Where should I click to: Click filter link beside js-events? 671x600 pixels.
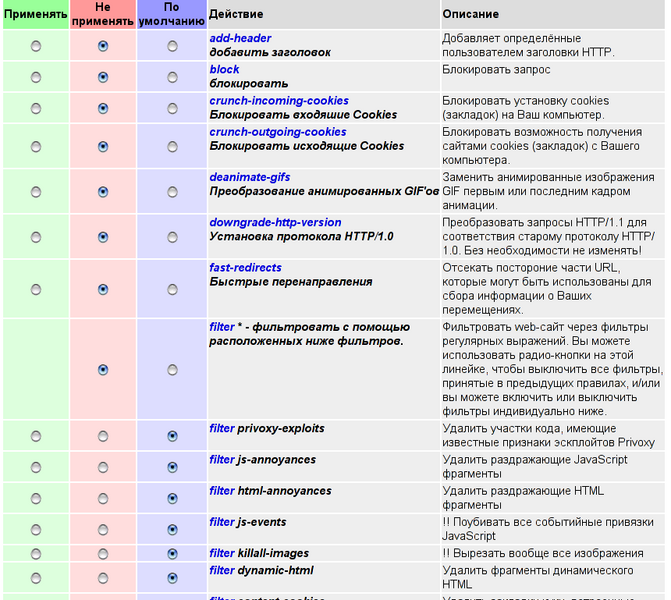[222, 522]
